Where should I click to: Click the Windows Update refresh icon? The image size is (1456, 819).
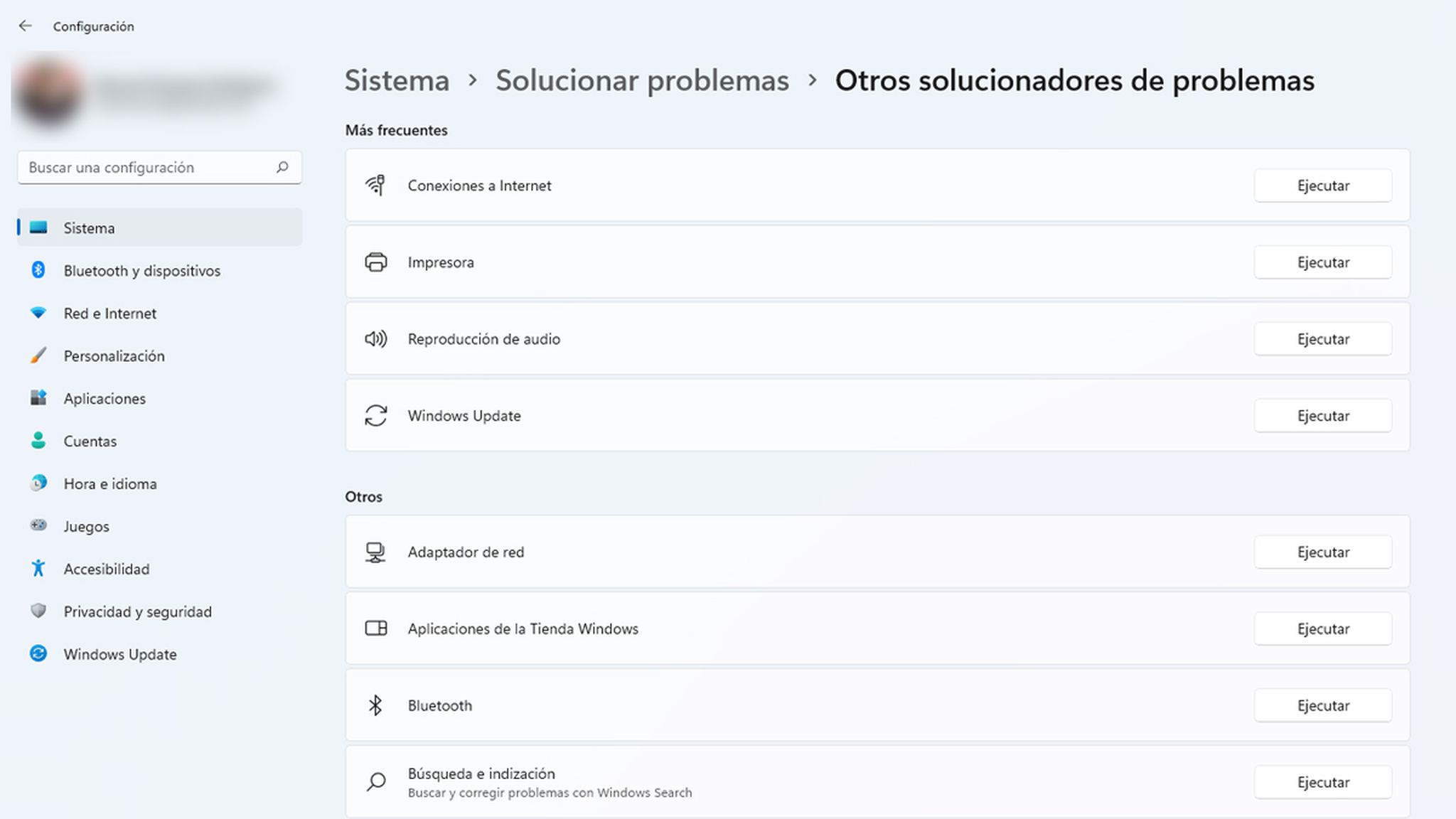click(x=376, y=415)
